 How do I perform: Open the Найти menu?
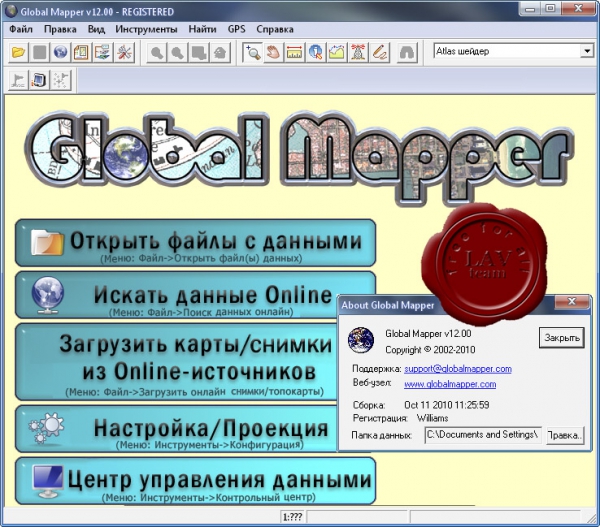[202, 29]
